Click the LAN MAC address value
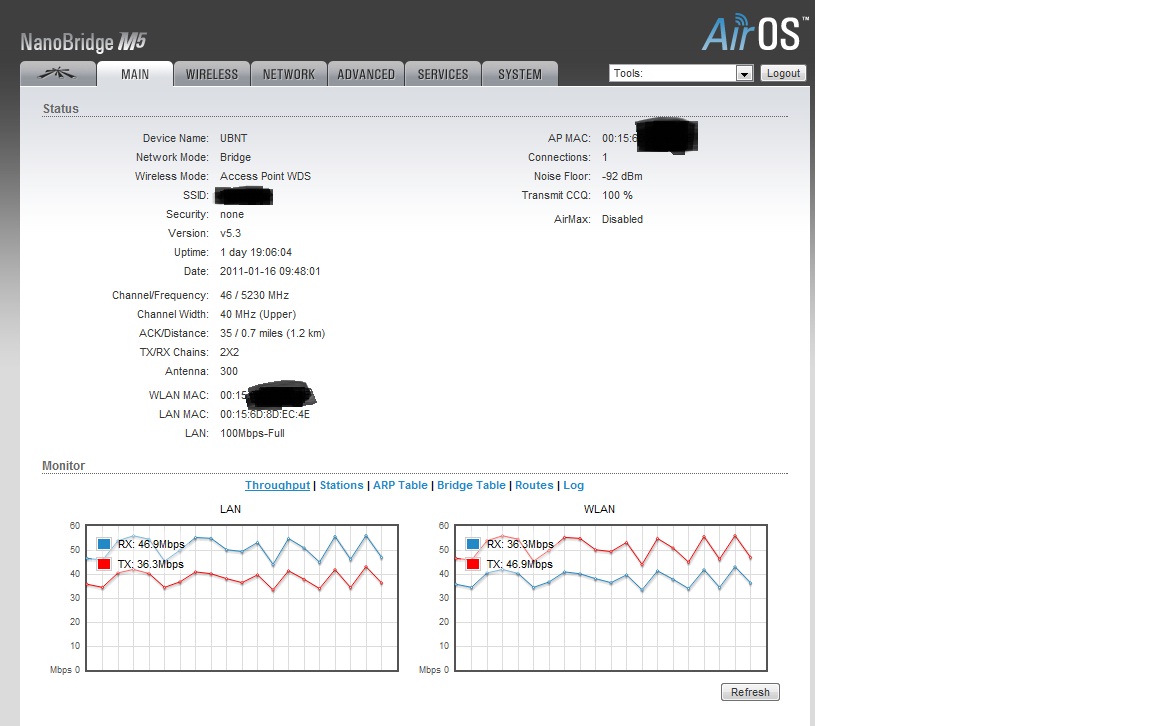This screenshot has height=726, width=1152. tap(264, 414)
